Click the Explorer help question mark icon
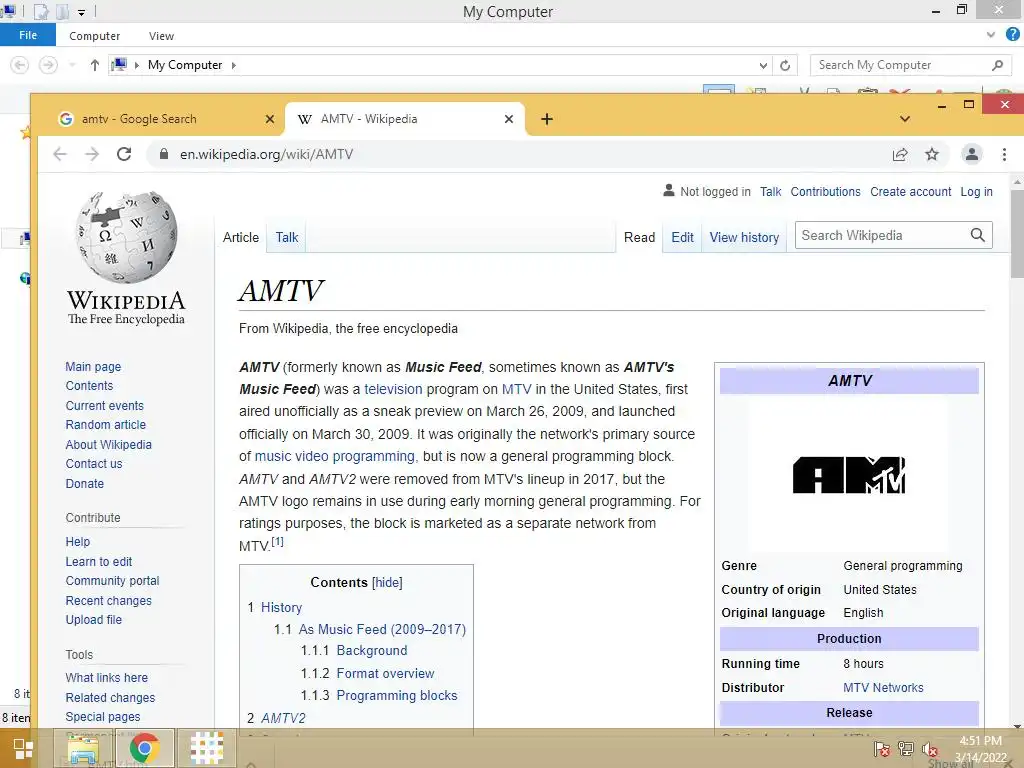1024x768 pixels. (x=1013, y=34)
